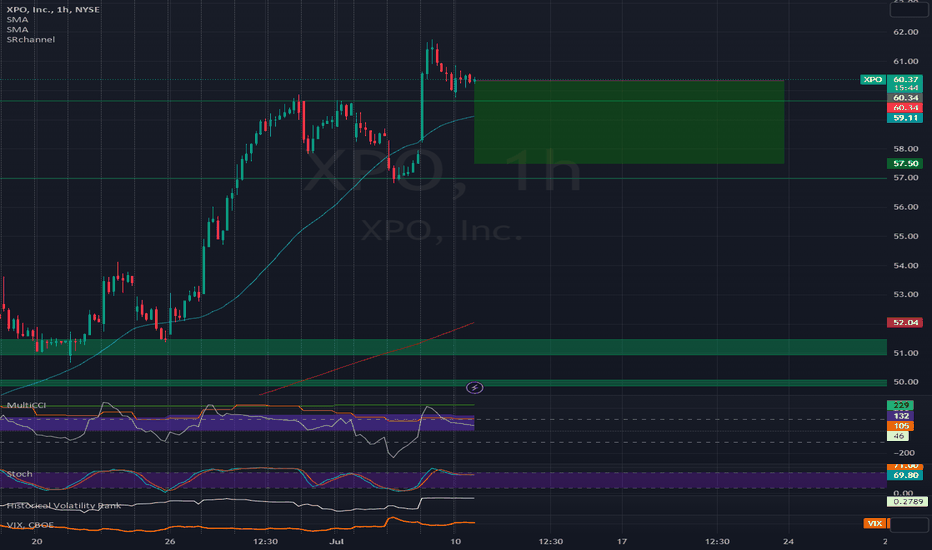Image resolution: width=932 pixels, height=550 pixels.
Task: Click the 58.00 price axis label
Action: pos(906,149)
